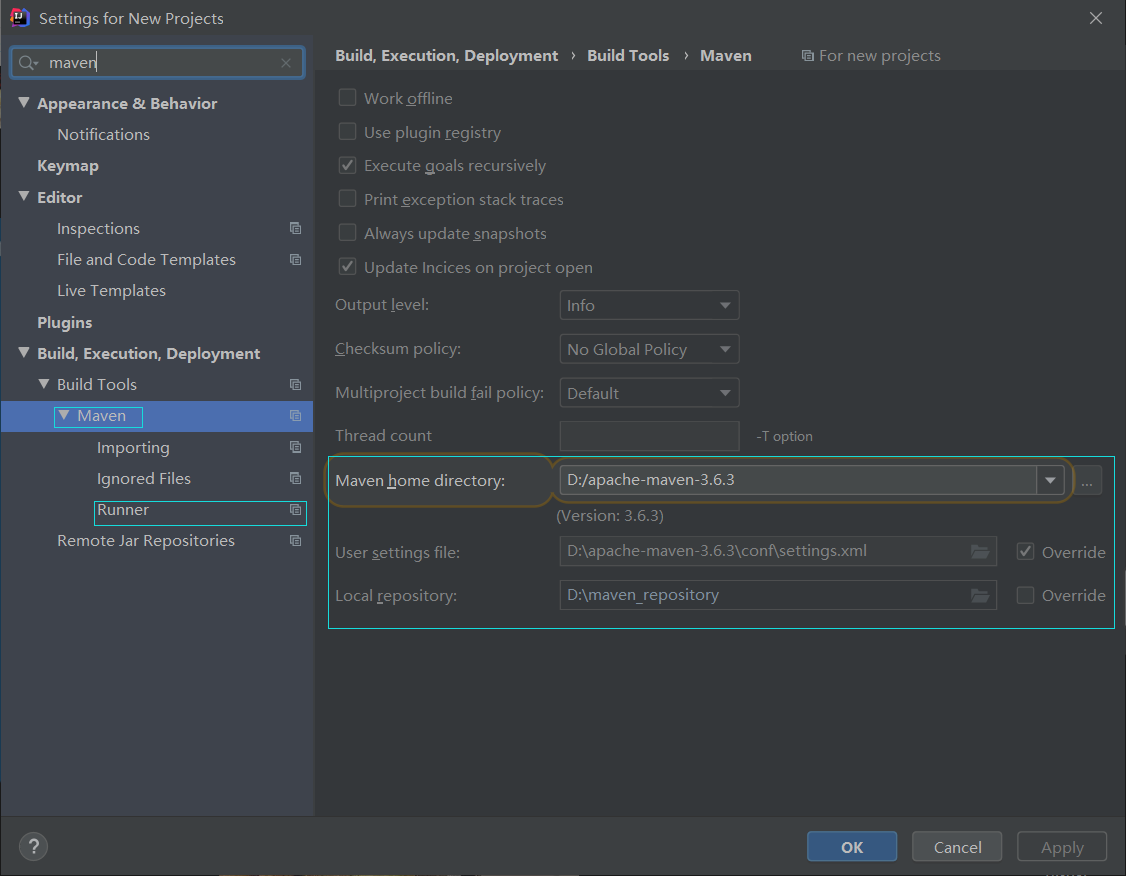1126x876 pixels.
Task: Enable Use plugin registry checkbox
Action: click(x=348, y=131)
